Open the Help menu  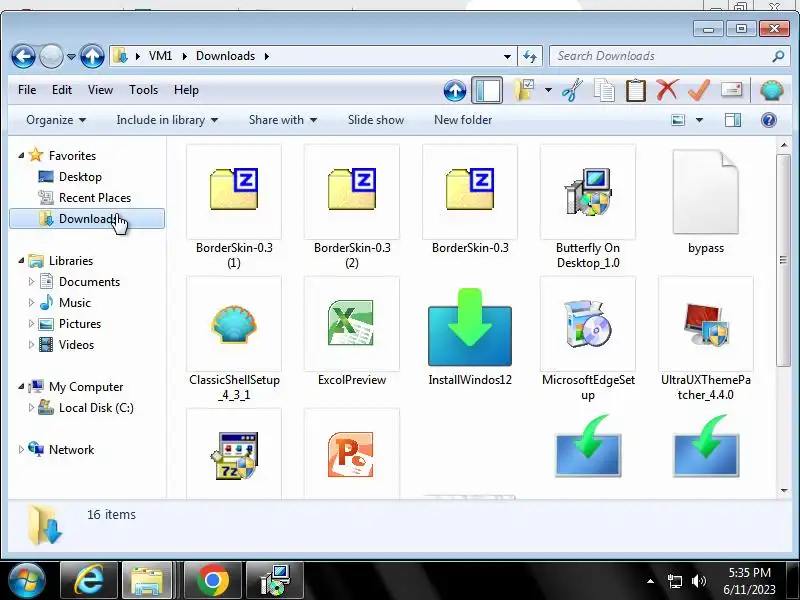coord(186,90)
